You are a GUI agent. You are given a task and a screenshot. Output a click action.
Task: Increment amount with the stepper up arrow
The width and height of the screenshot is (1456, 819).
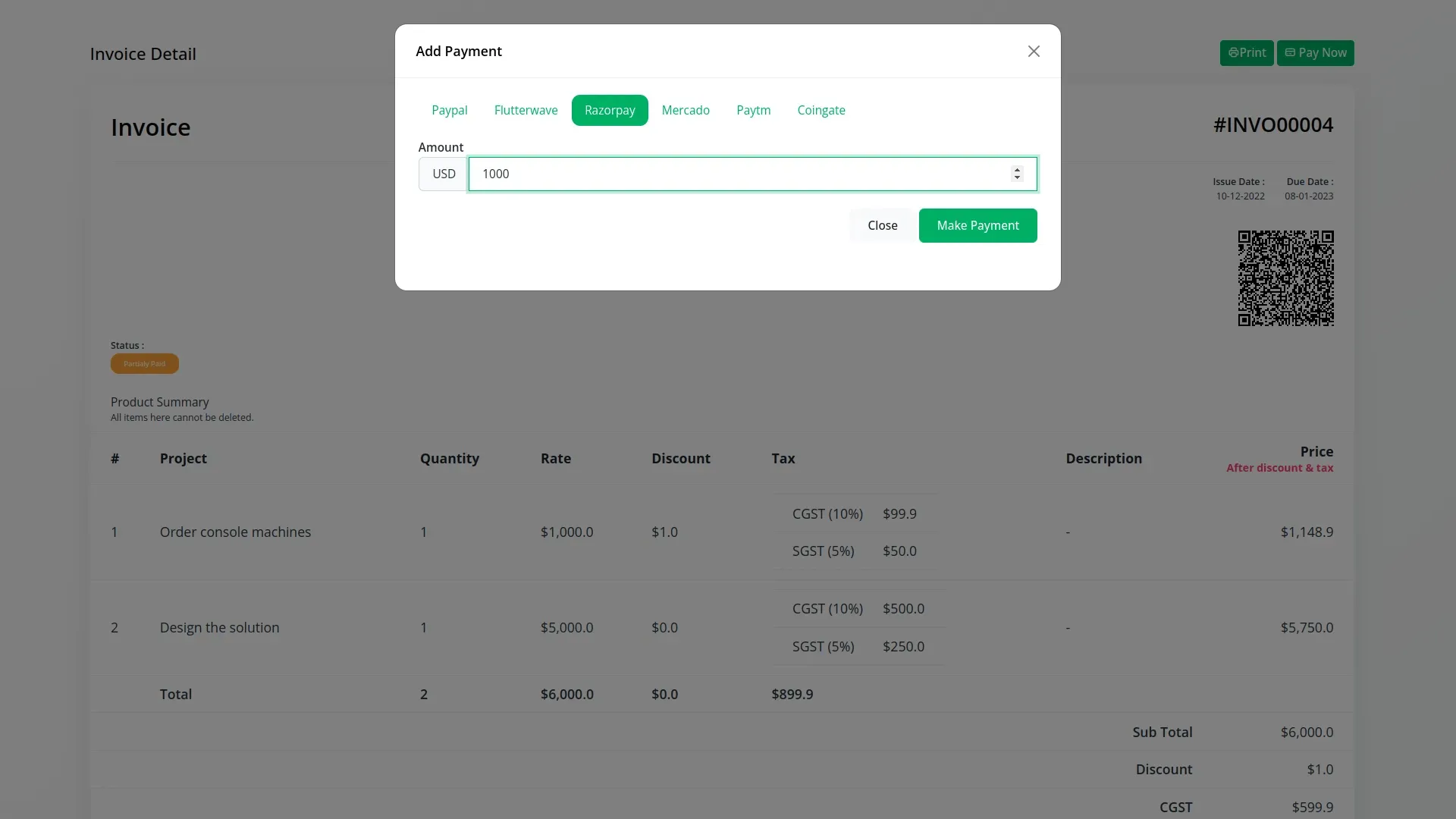[x=1017, y=169]
